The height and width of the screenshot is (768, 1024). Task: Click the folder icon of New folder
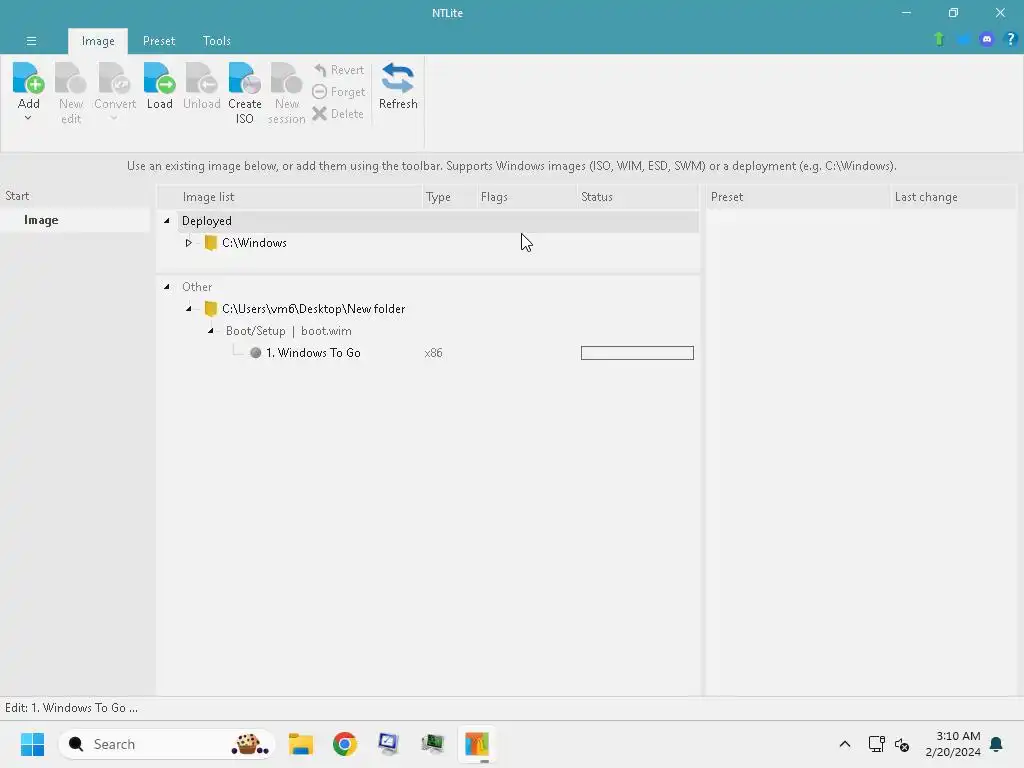(x=210, y=309)
